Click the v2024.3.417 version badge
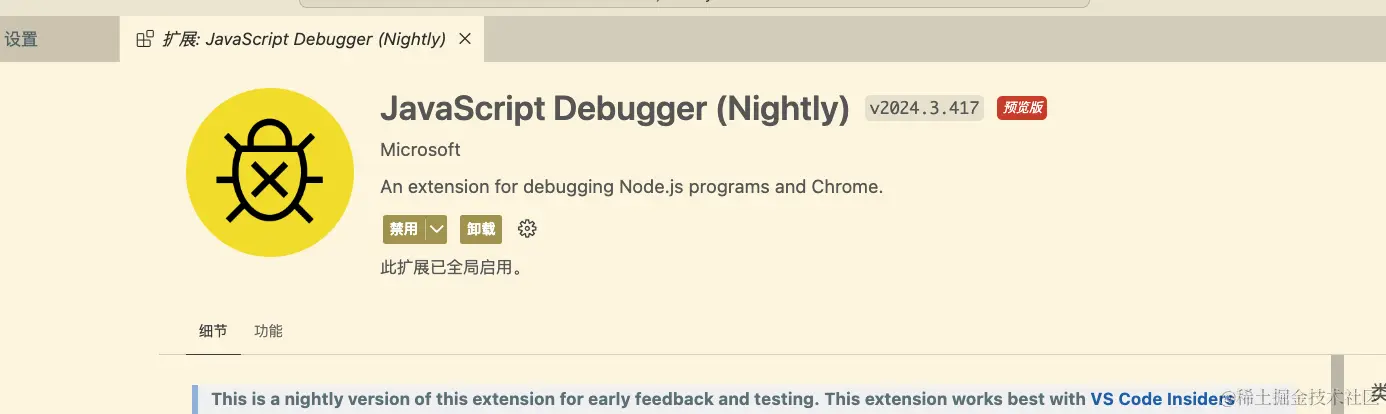The width and height of the screenshot is (1386, 414). point(924,108)
